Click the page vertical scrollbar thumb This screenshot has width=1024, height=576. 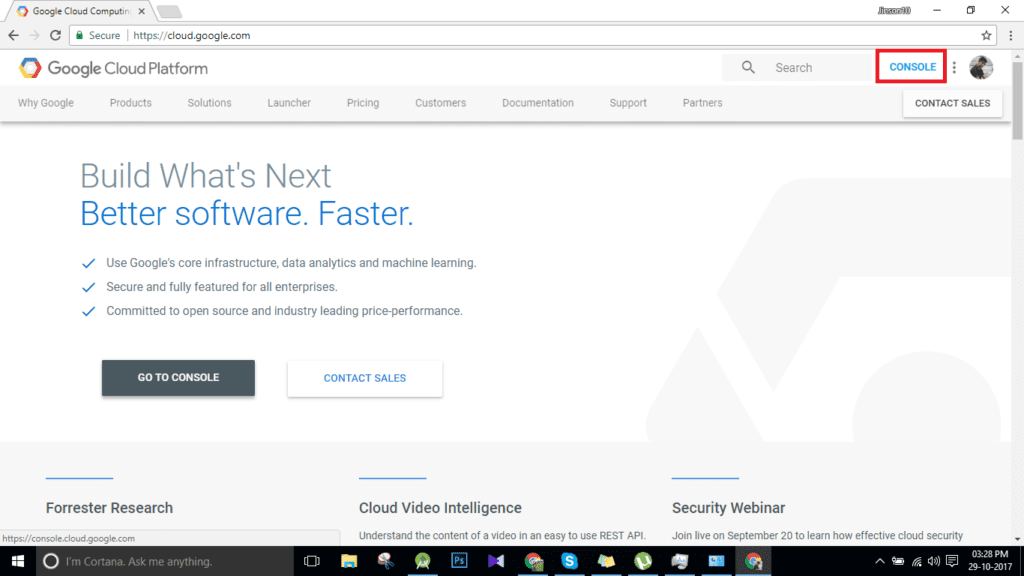click(x=1017, y=100)
